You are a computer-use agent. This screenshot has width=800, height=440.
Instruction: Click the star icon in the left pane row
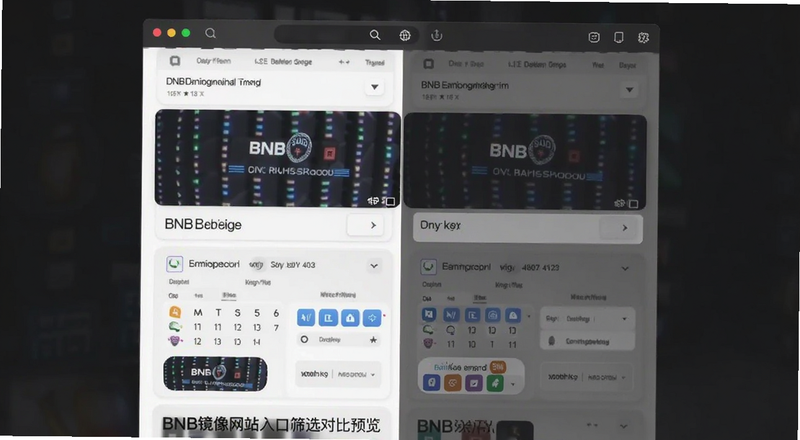click(373, 339)
